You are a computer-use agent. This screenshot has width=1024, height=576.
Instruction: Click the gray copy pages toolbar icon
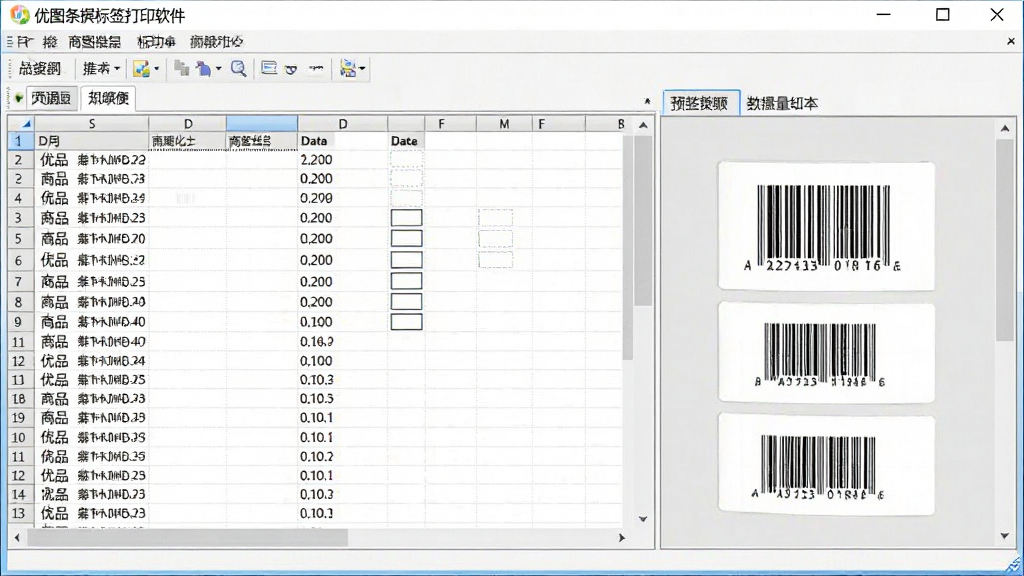point(182,69)
